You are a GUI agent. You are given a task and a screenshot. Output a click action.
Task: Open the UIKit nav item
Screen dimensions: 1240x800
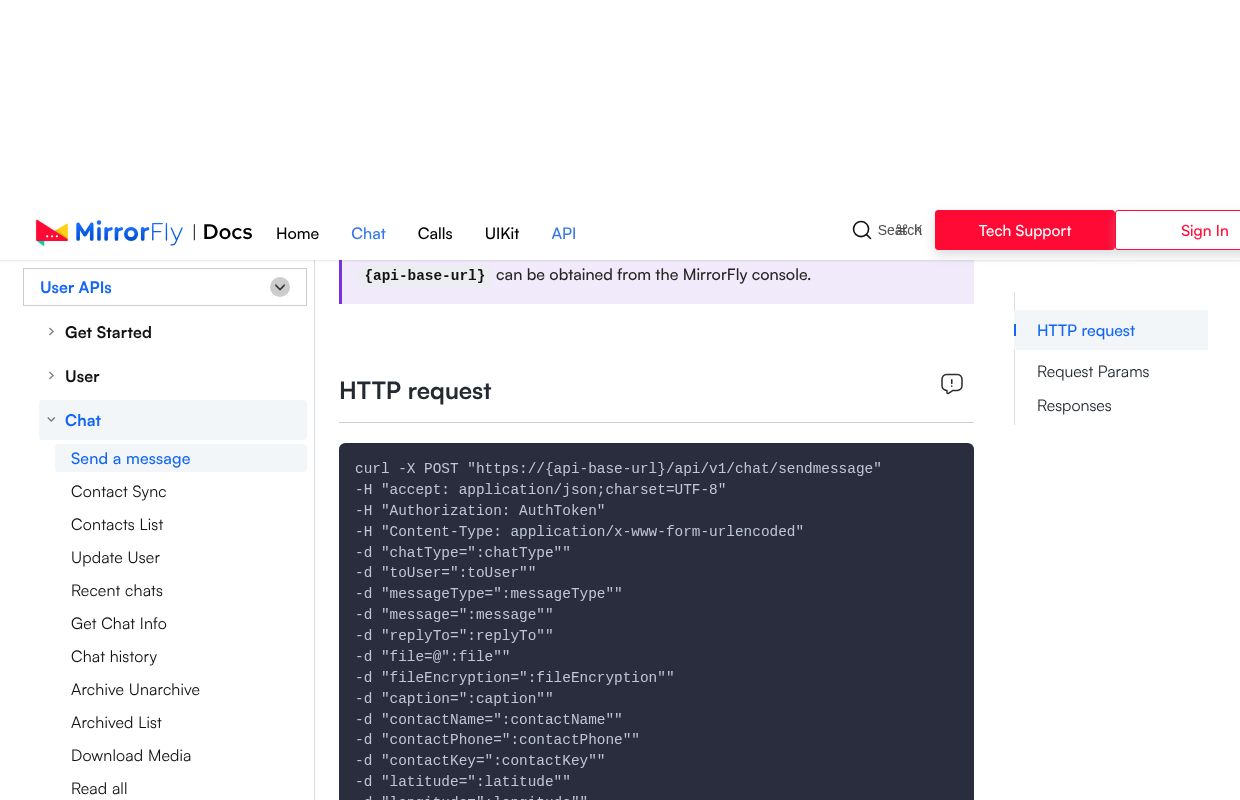click(502, 233)
